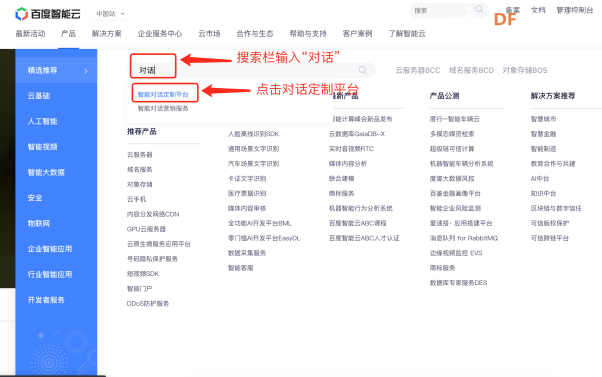The height and width of the screenshot is (377, 602).
Task: Click the 域名服务BCD quick link
Action: [x=471, y=70]
